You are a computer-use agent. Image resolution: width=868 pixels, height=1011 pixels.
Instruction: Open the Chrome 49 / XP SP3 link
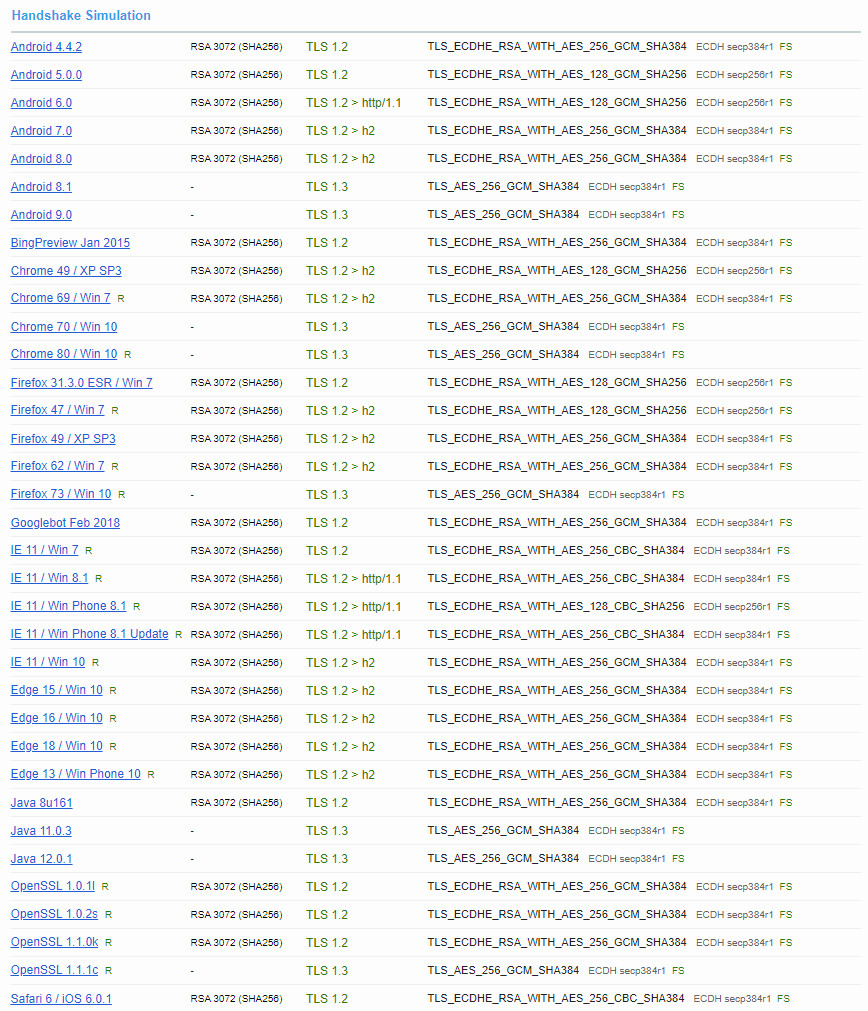click(66, 271)
